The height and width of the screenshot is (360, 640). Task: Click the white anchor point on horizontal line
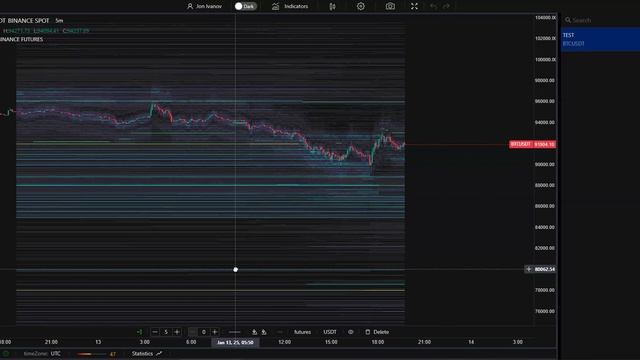[x=236, y=269]
